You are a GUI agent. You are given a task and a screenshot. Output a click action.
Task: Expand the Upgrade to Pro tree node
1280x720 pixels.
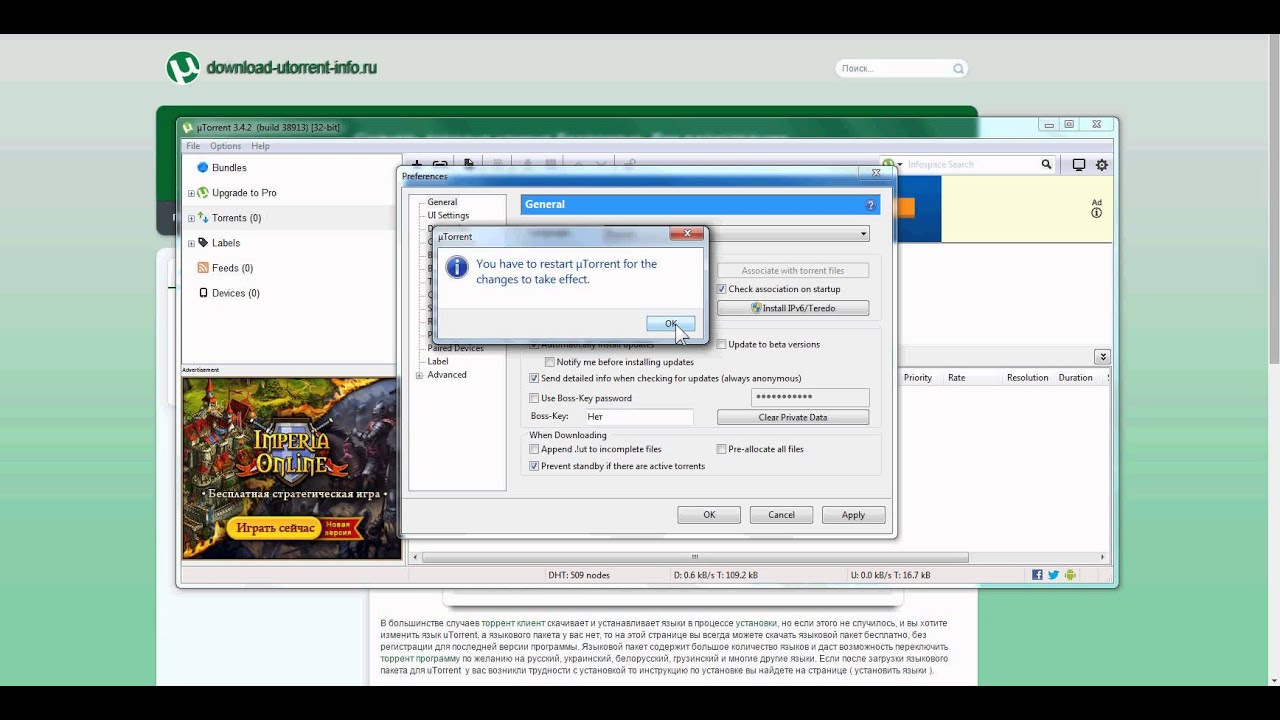point(191,193)
